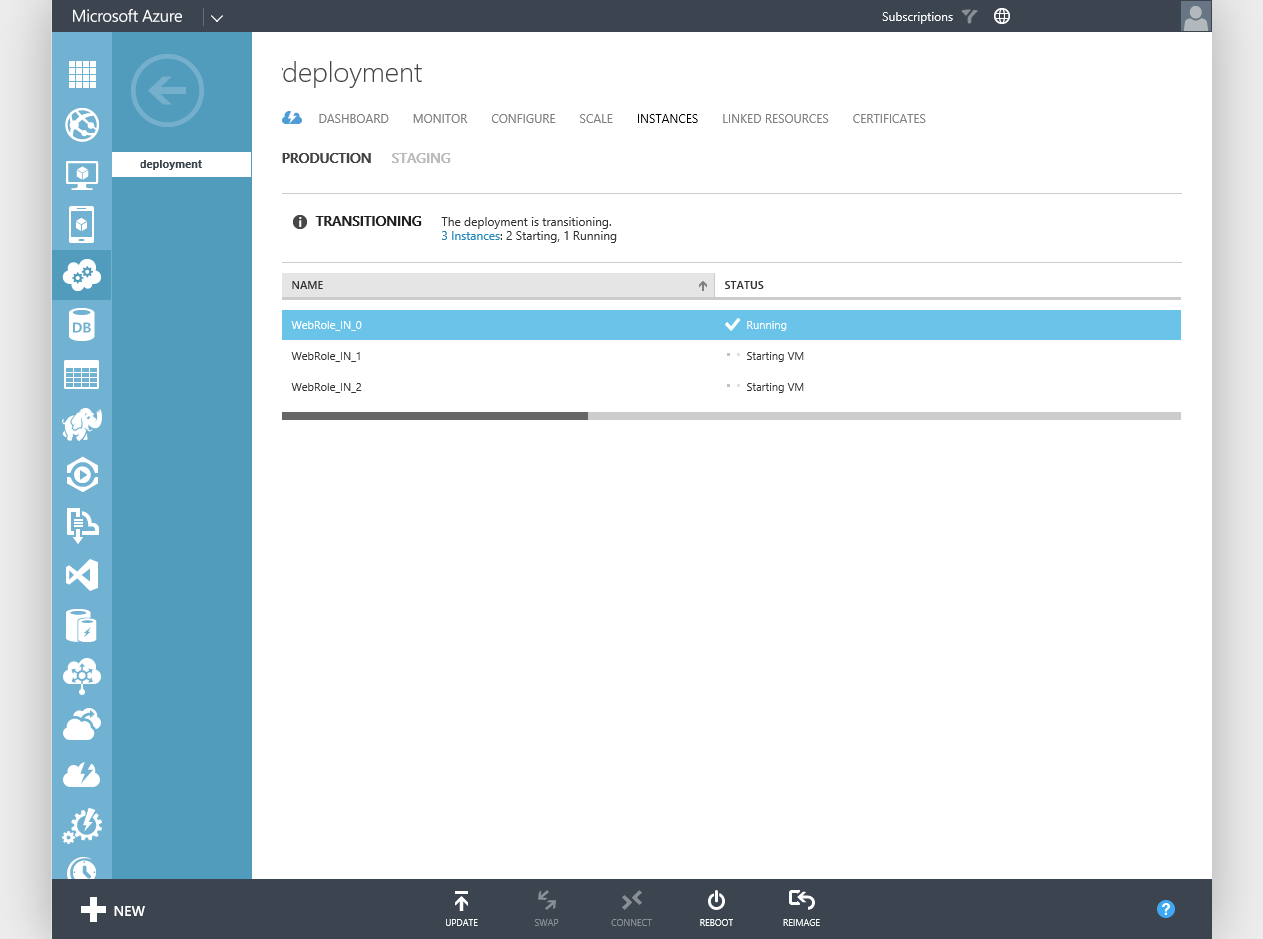The width and height of the screenshot is (1263, 939).
Task: Select the Cloud Services icon
Action: (x=81, y=275)
